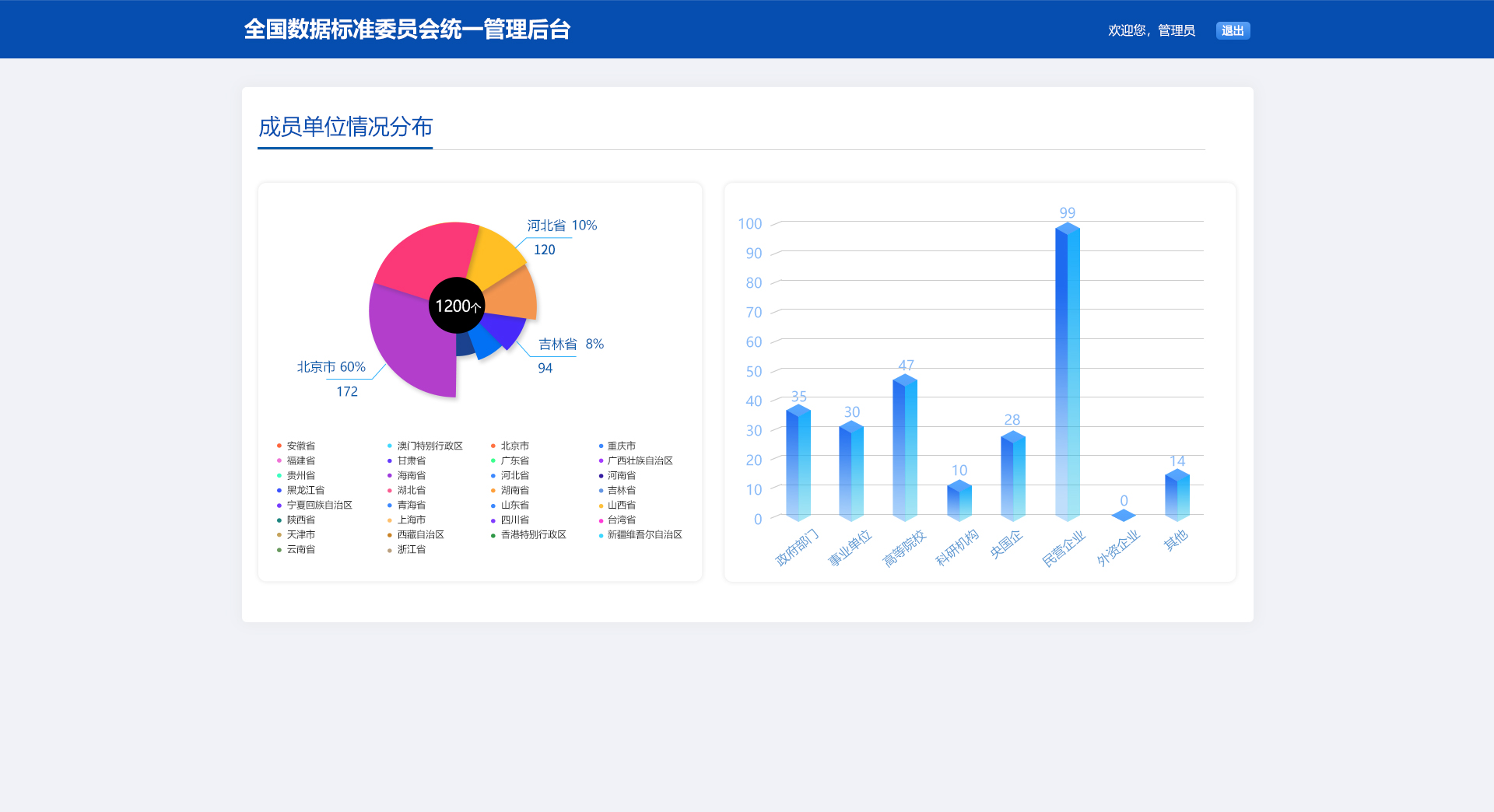Click the 其他 bar showing 14
The image size is (1494, 812).
(1177, 495)
